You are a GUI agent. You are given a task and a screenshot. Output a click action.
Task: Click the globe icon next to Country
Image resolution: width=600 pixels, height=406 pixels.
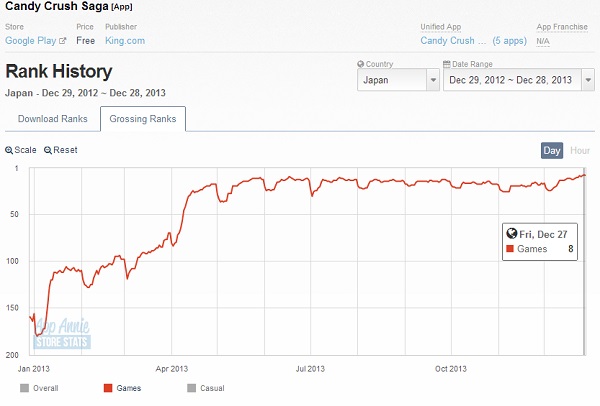[x=360, y=64]
